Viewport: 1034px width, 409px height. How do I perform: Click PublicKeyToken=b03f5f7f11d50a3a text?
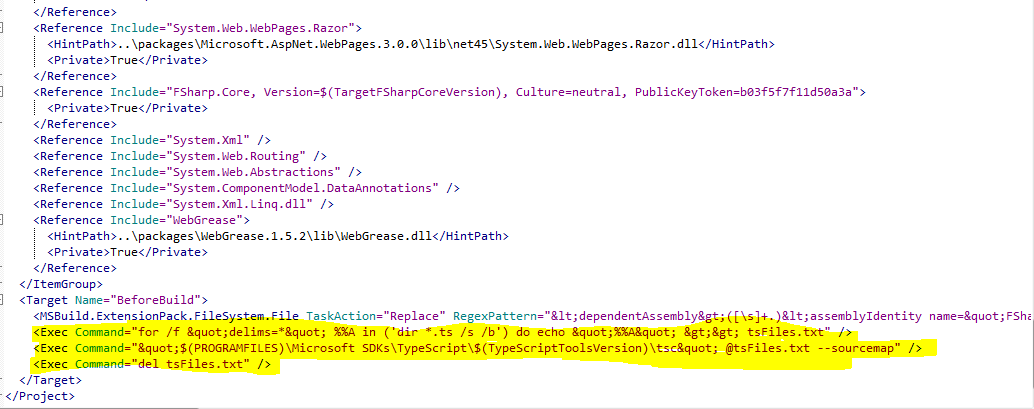745,92
